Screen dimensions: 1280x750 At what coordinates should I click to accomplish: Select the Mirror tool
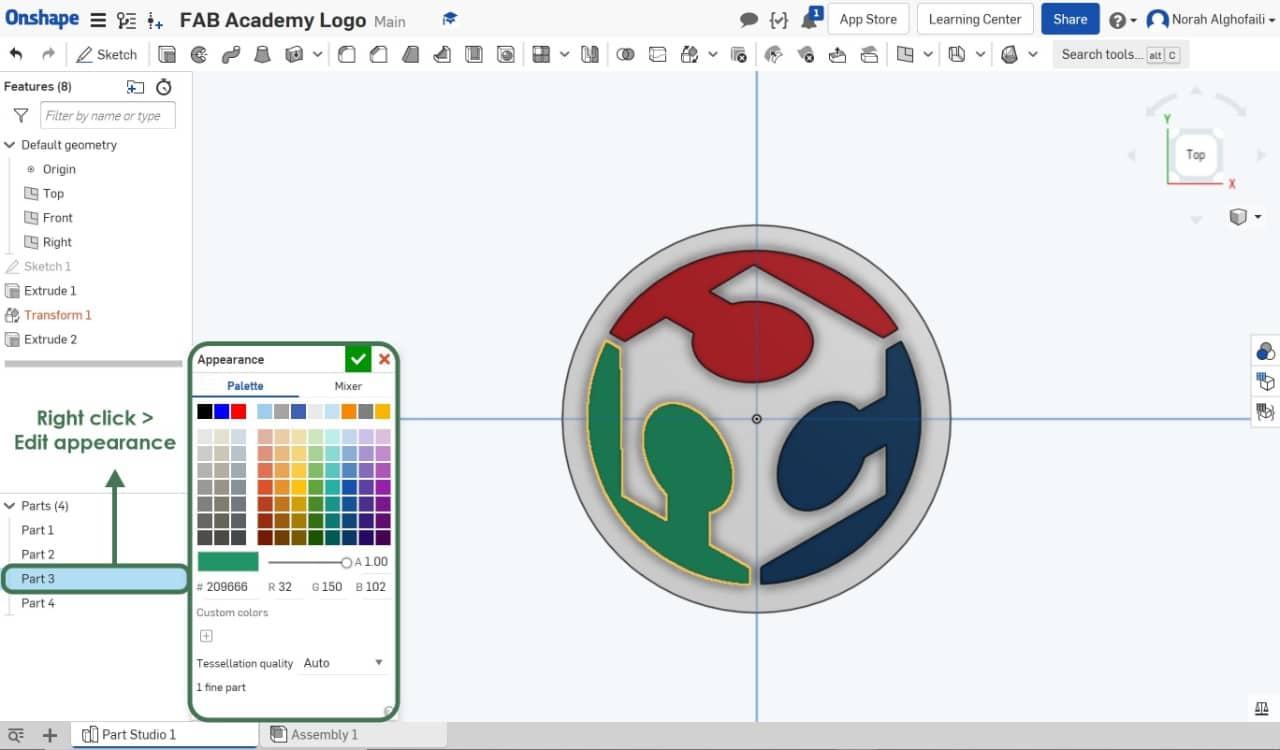[x=590, y=54]
